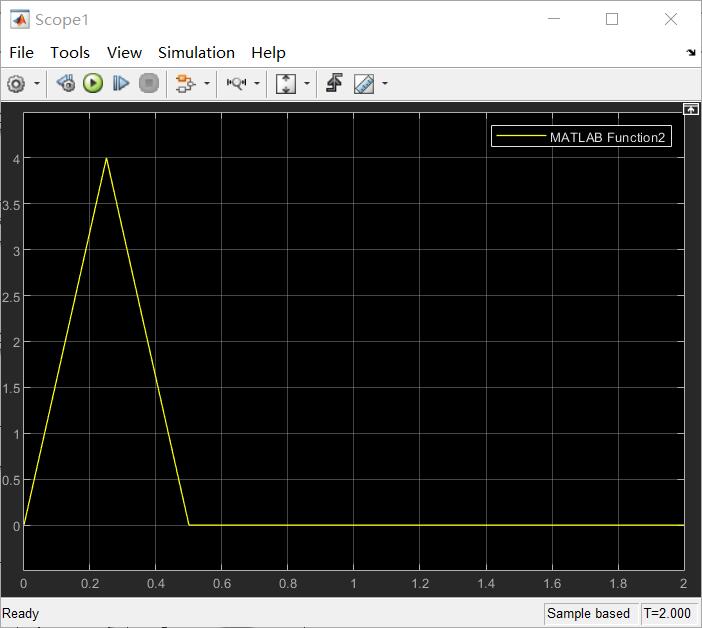The height and width of the screenshot is (628, 702).
Task: Click the yellow legend line sample
Action: tap(521, 136)
